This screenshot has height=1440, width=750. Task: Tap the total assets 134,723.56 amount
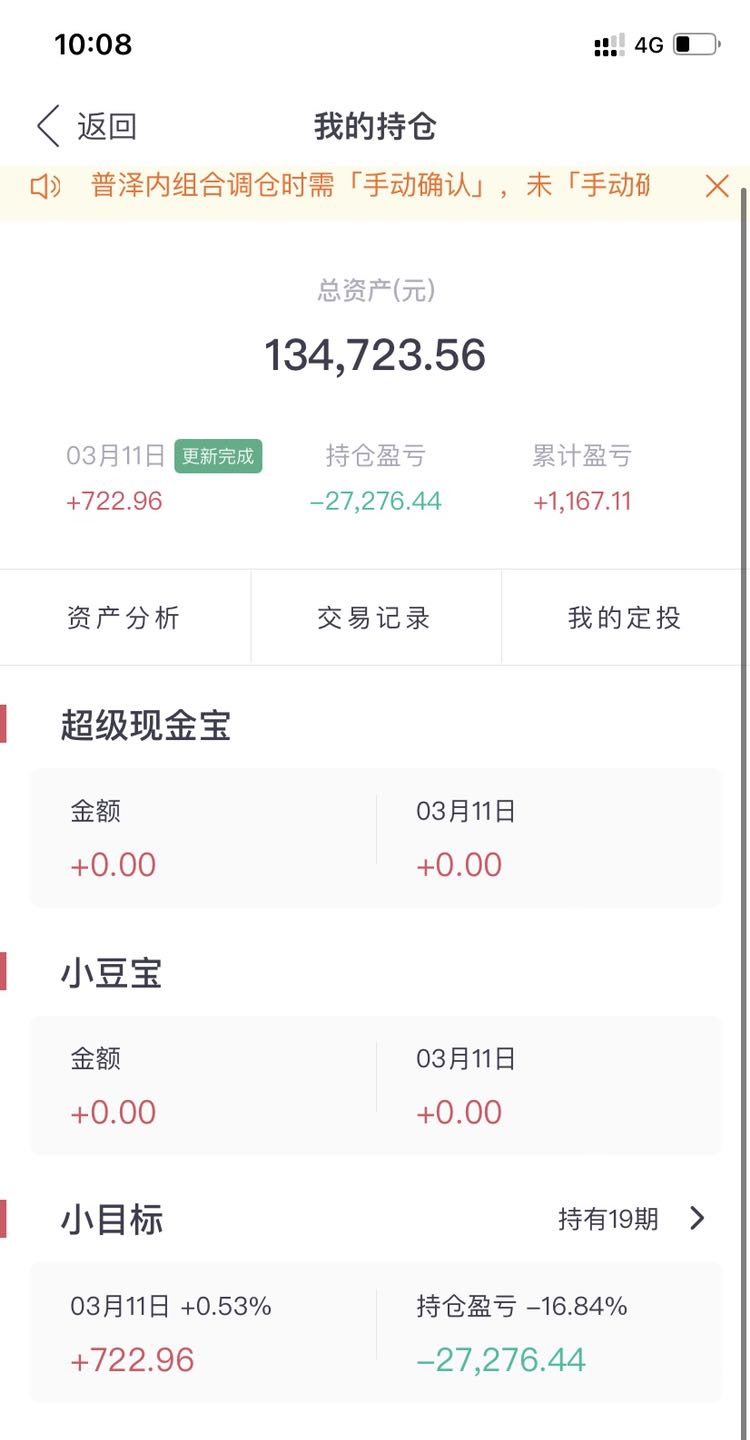tap(375, 356)
